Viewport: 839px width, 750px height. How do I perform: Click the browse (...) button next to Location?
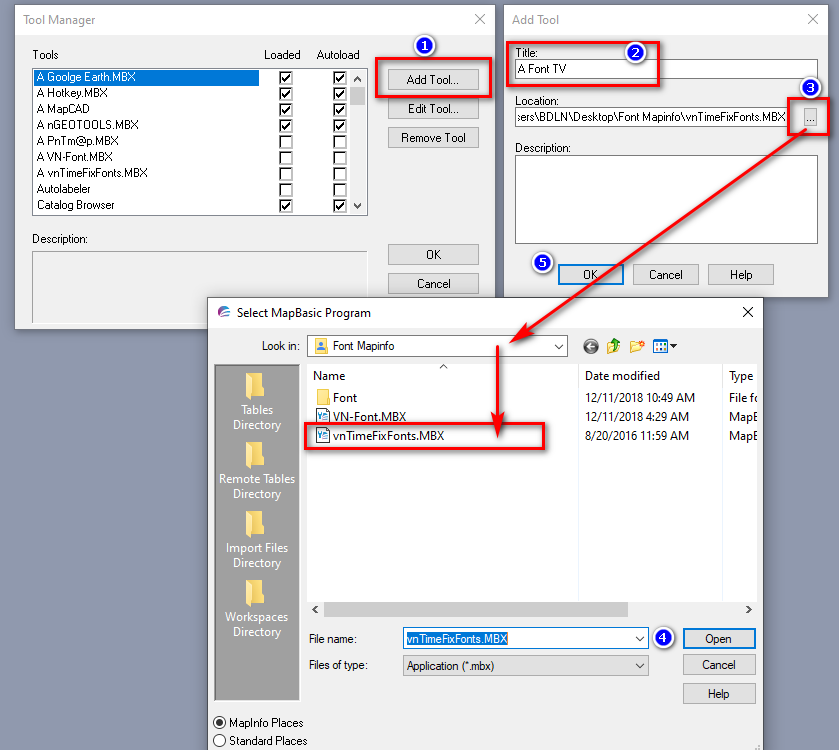point(810,117)
